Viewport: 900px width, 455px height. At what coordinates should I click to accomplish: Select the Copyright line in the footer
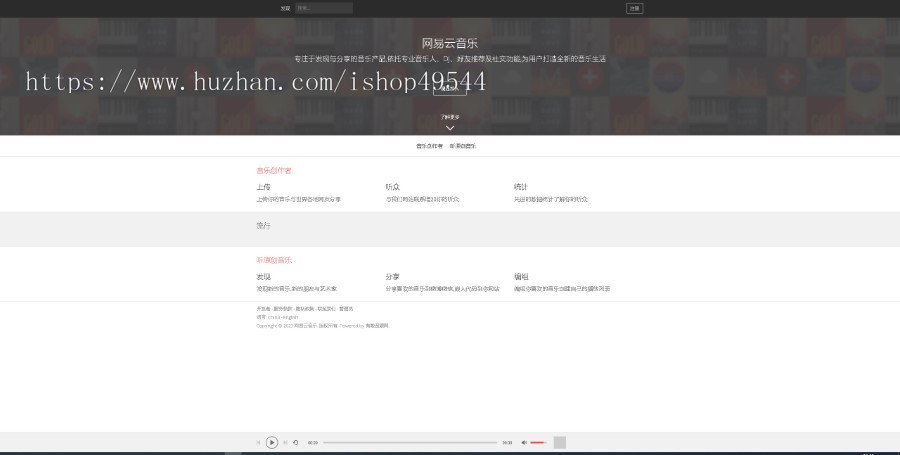click(322, 326)
